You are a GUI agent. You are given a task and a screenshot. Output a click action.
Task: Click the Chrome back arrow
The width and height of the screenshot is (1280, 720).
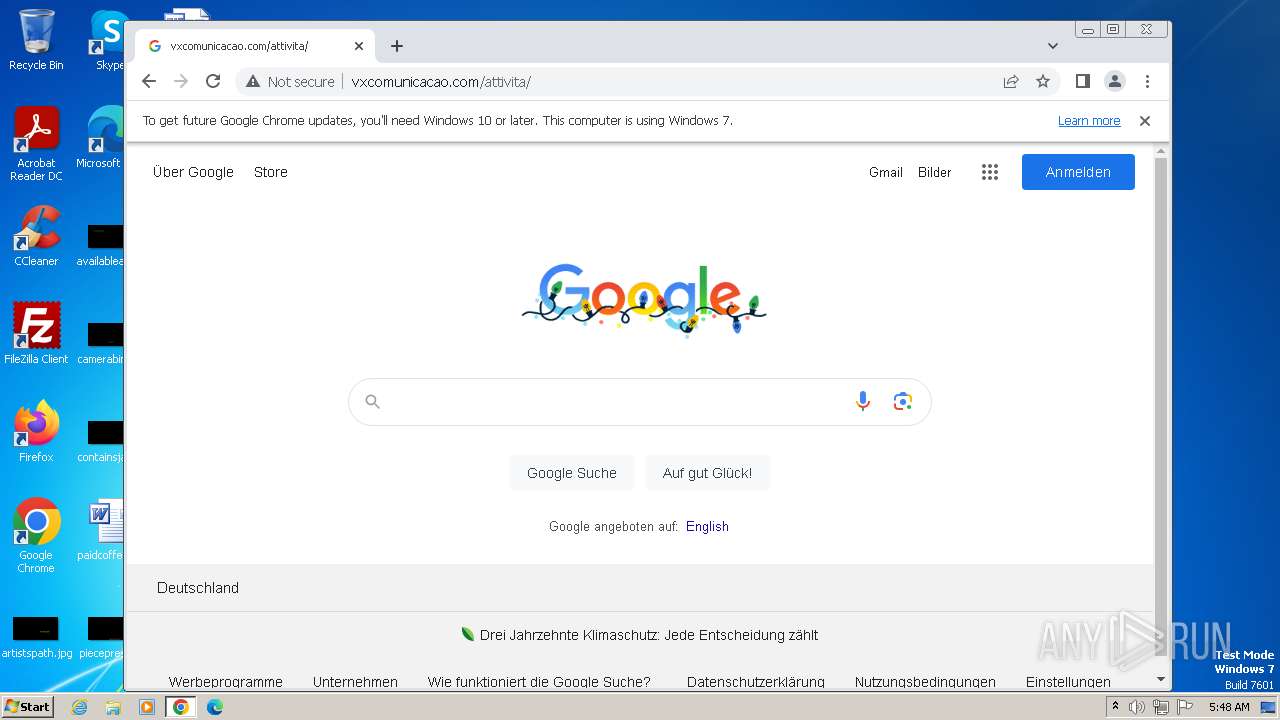click(149, 82)
